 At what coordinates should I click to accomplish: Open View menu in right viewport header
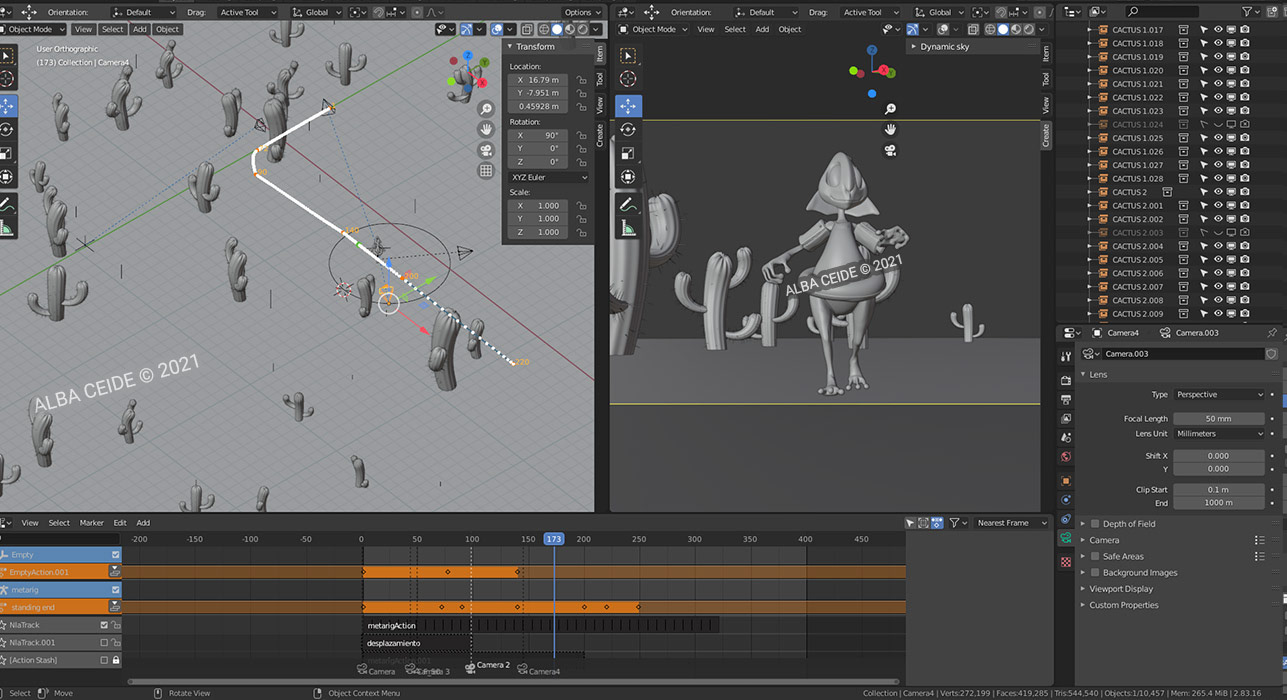(x=706, y=29)
